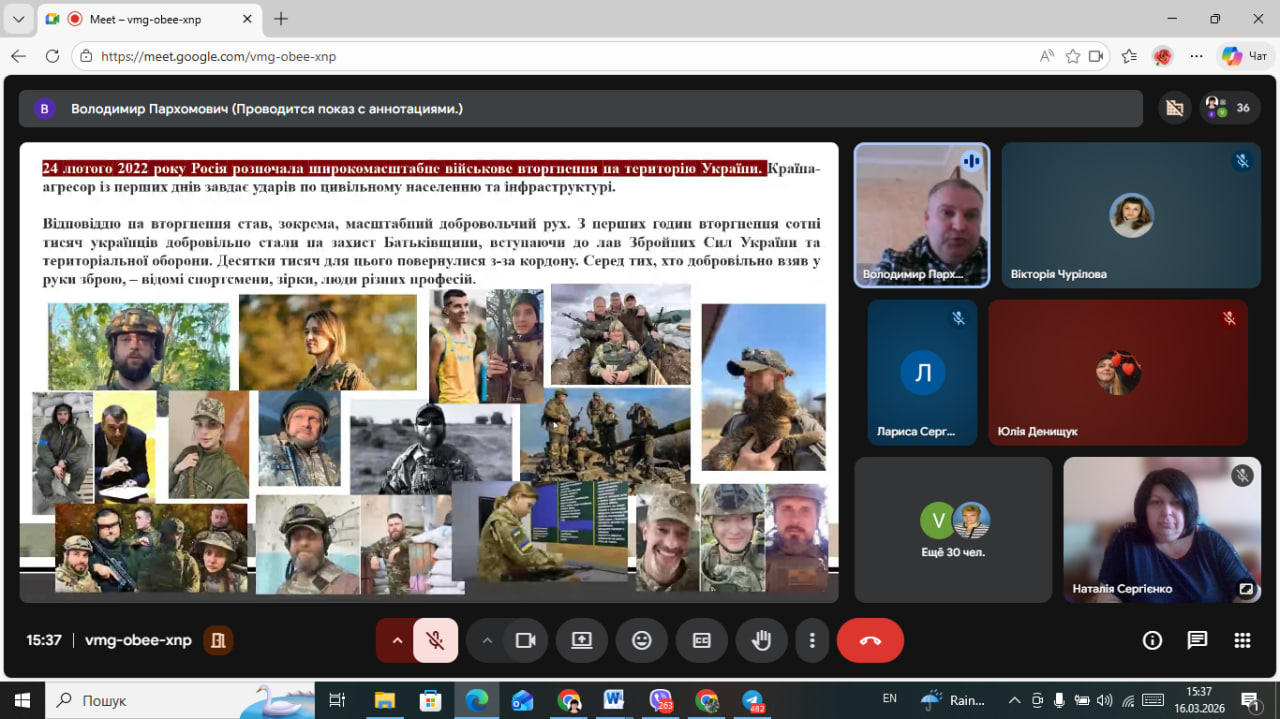Show the participants list with 36 people
This screenshot has height=719, width=1280.
(1229, 108)
